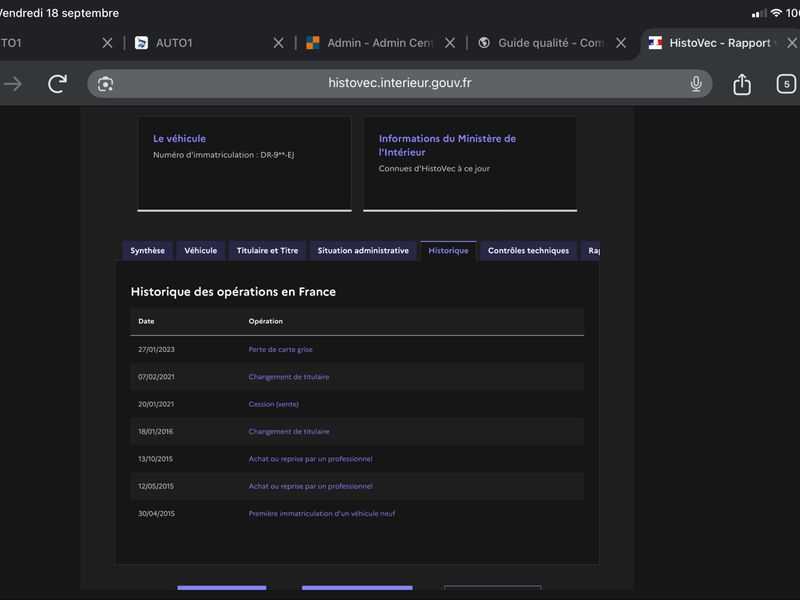The image size is (800, 600).
Task: Open the Synthèse report tab
Action: (147, 251)
